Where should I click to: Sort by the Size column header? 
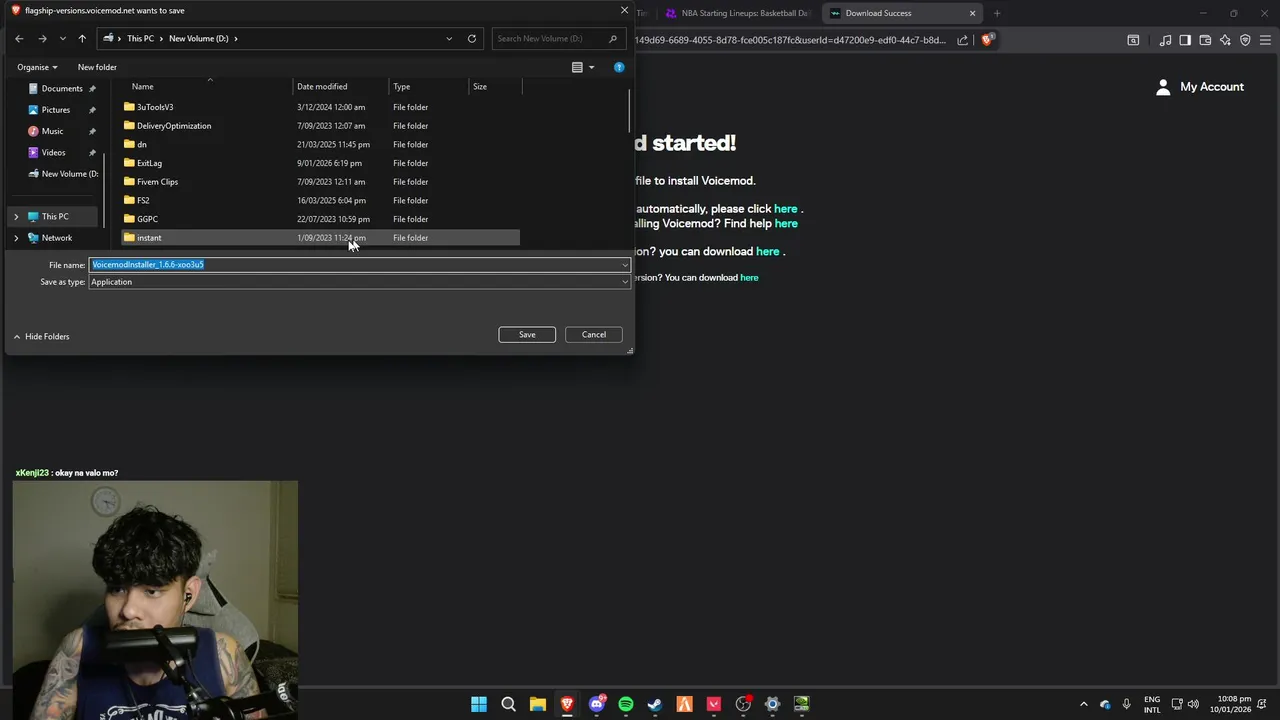coord(480,87)
